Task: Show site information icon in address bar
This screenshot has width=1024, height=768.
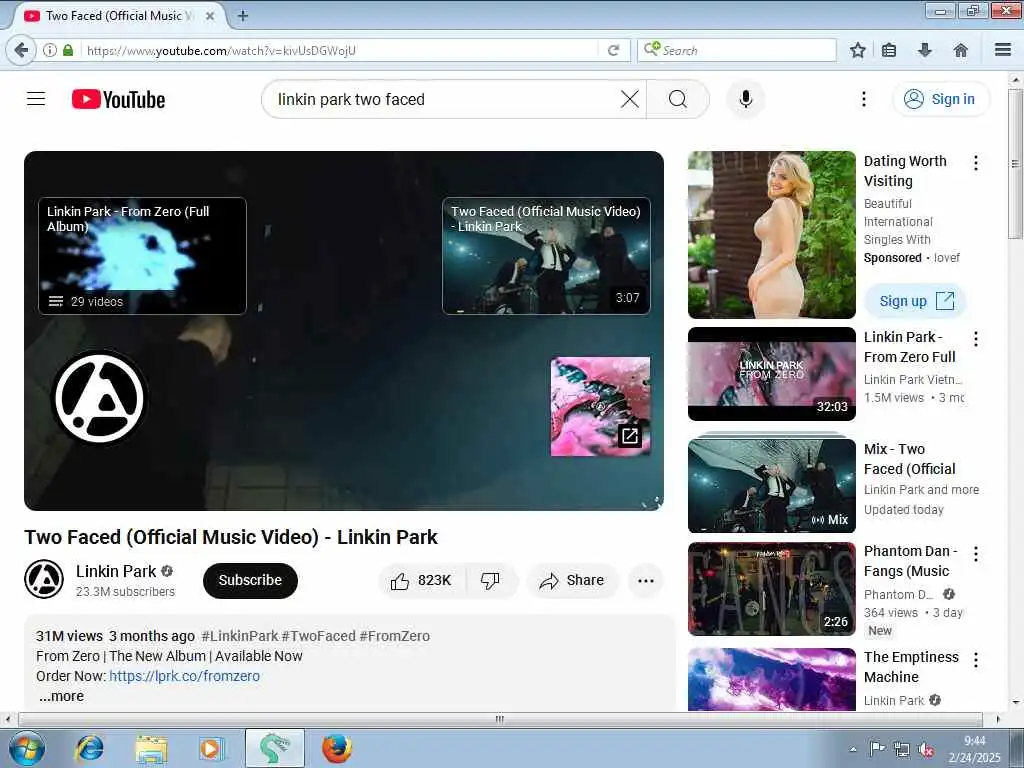Action: [50, 50]
